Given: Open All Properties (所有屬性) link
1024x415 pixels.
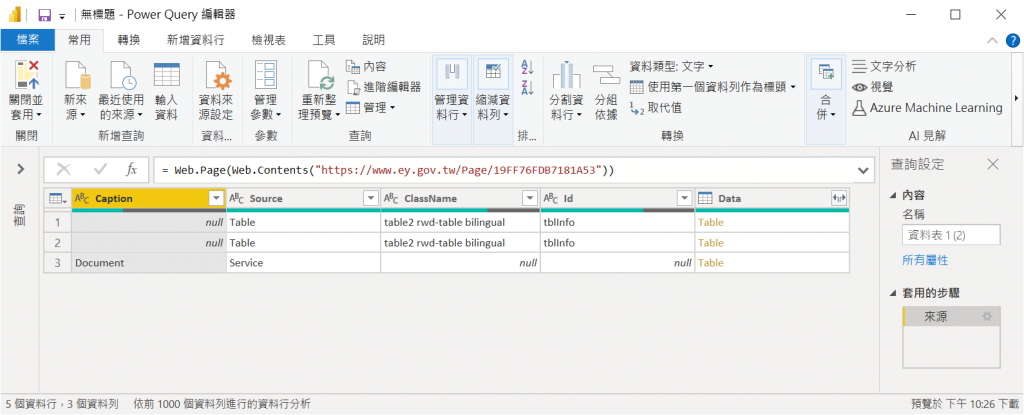Looking at the screenshot, I should pyautogui.click(x=925, y=260).
